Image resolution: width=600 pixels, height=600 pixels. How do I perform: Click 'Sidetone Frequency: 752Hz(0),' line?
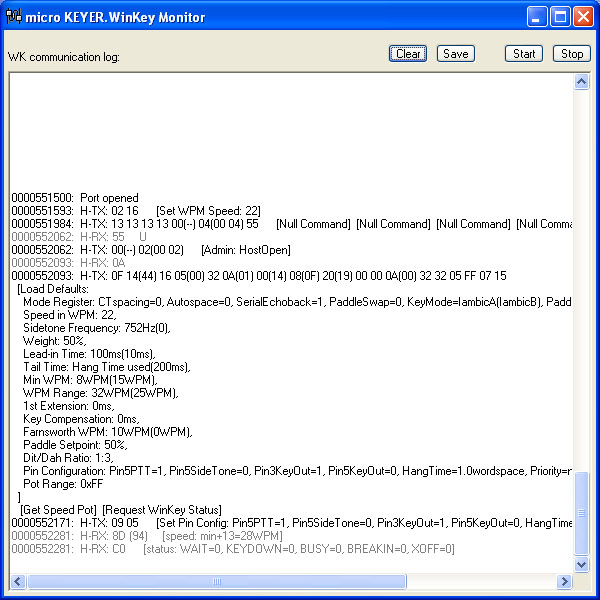pos(97,328)
